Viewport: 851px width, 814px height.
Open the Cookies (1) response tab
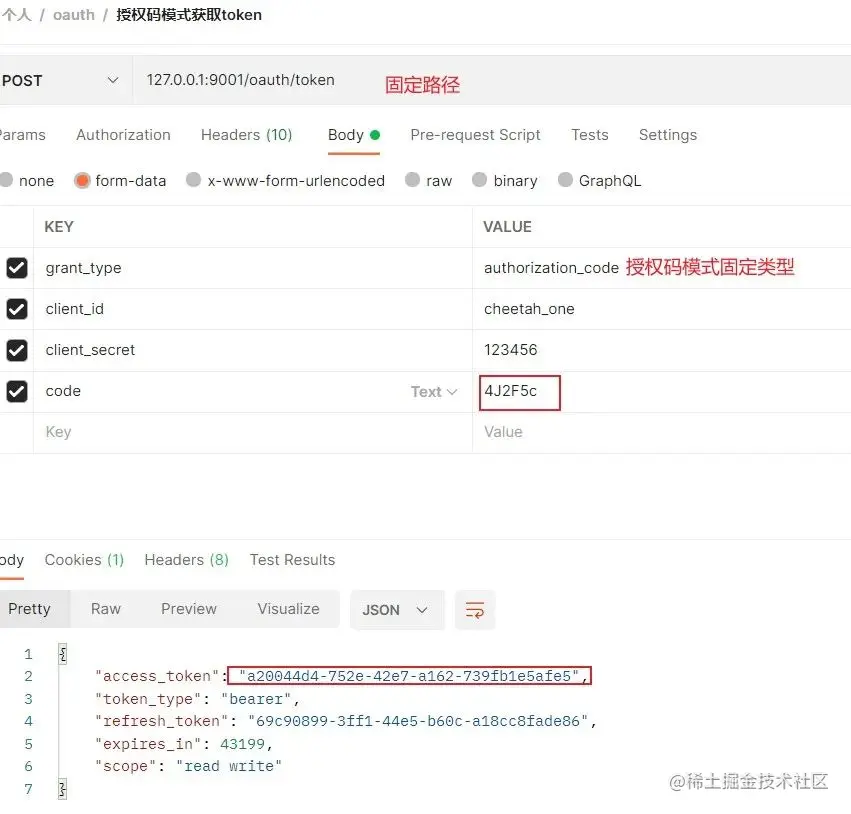83,559
